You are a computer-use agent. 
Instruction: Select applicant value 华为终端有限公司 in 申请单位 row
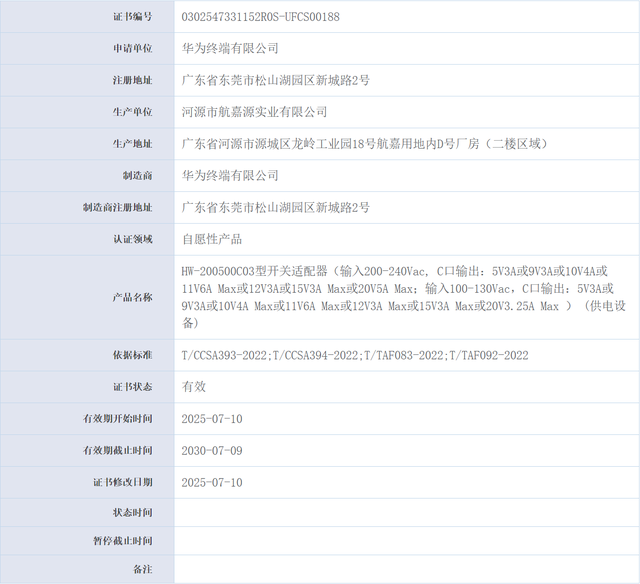pos(230,49)
